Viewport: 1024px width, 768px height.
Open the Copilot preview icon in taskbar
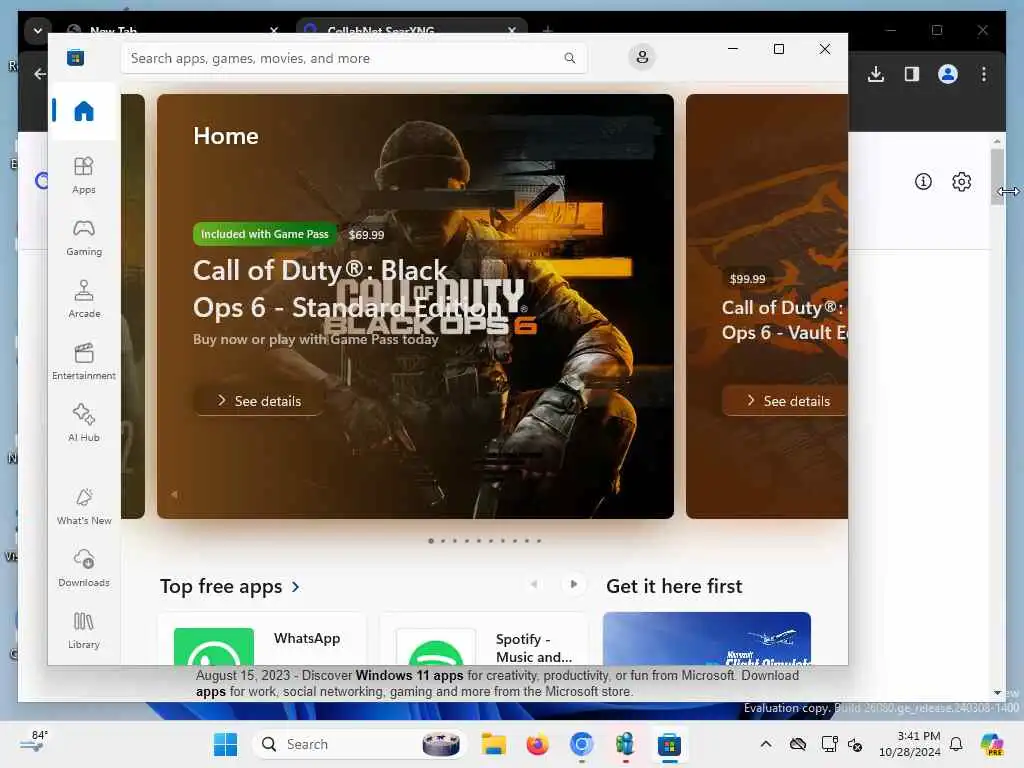(x=991, y=744)
